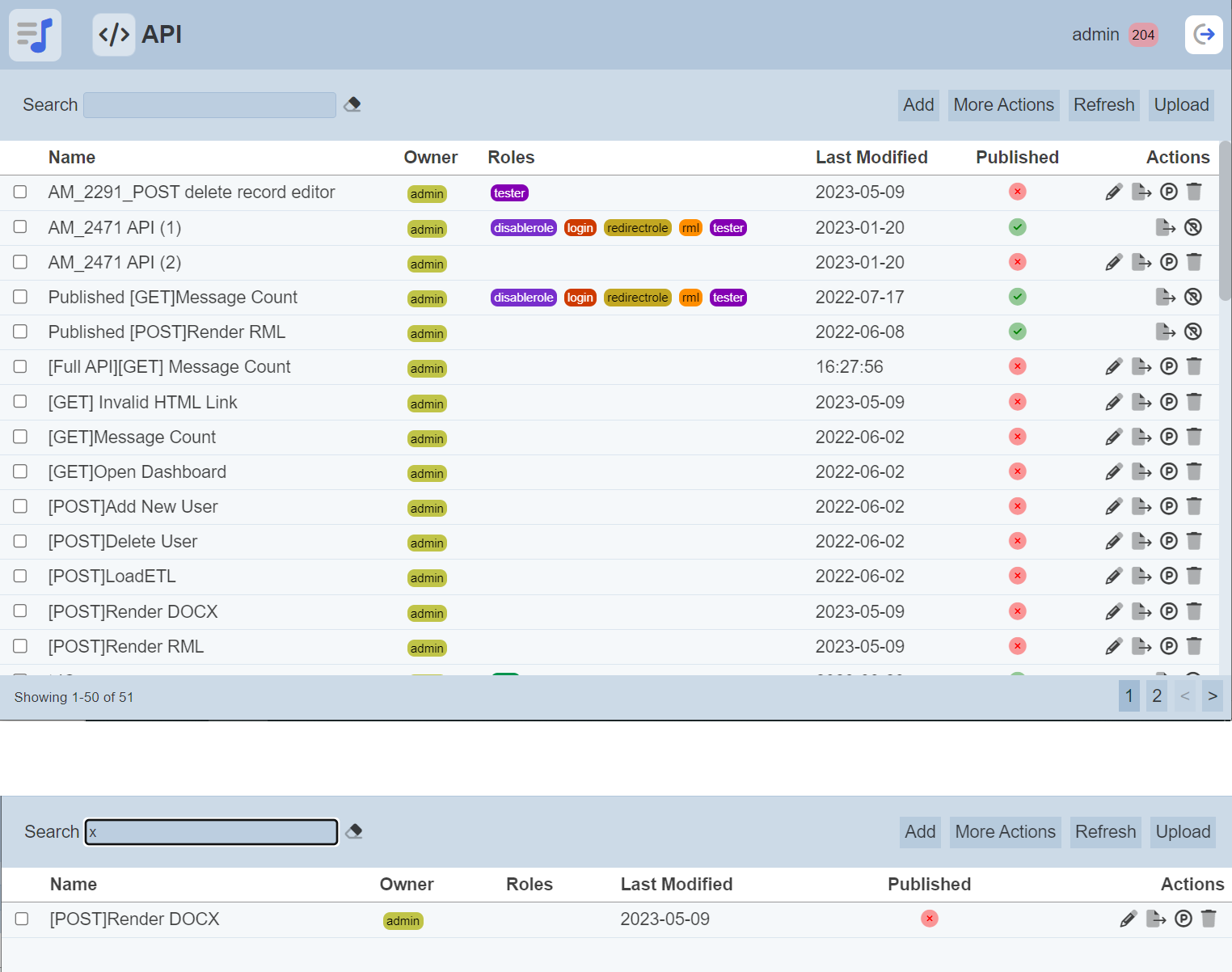Click the next page arrow

coord(1212,696)
